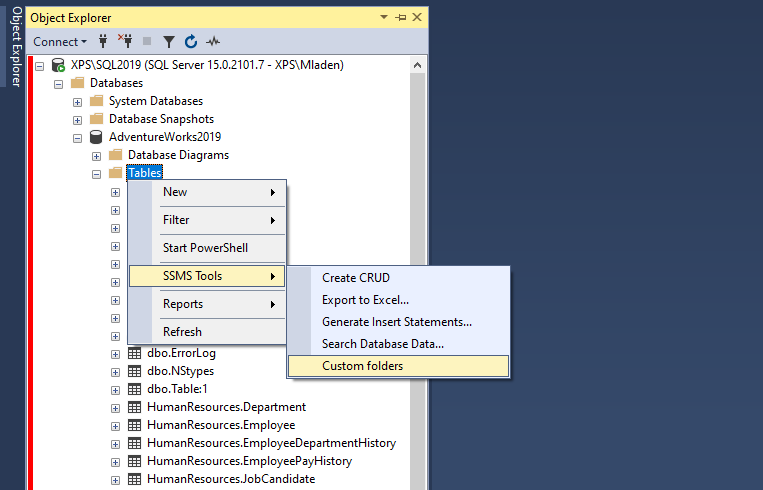Expand the Database Snapshots folder
This screenshot has height=490, width=763.
(x=77, y=120)
